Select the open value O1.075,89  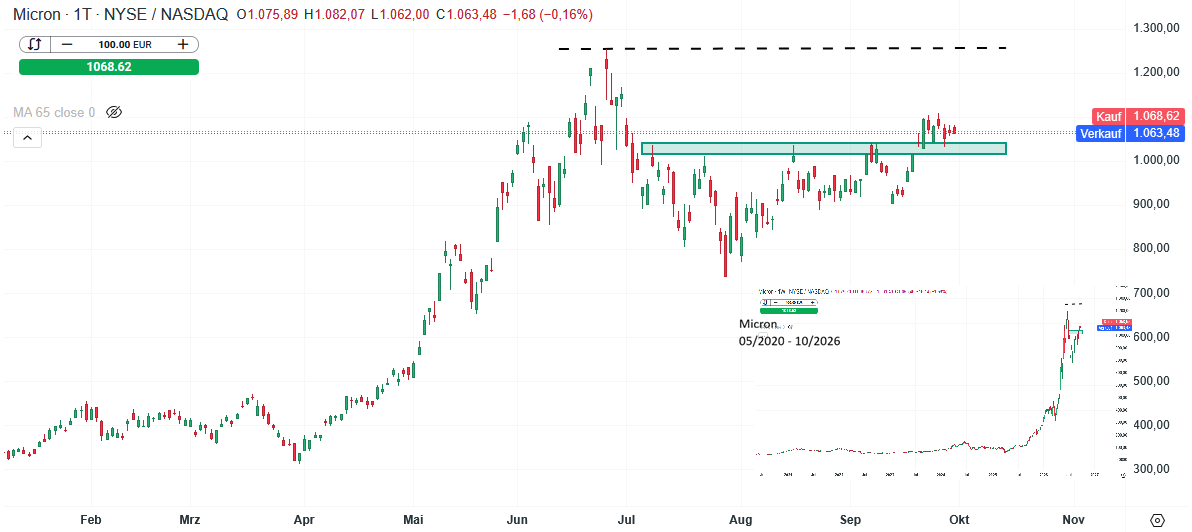tap(269, 15)
